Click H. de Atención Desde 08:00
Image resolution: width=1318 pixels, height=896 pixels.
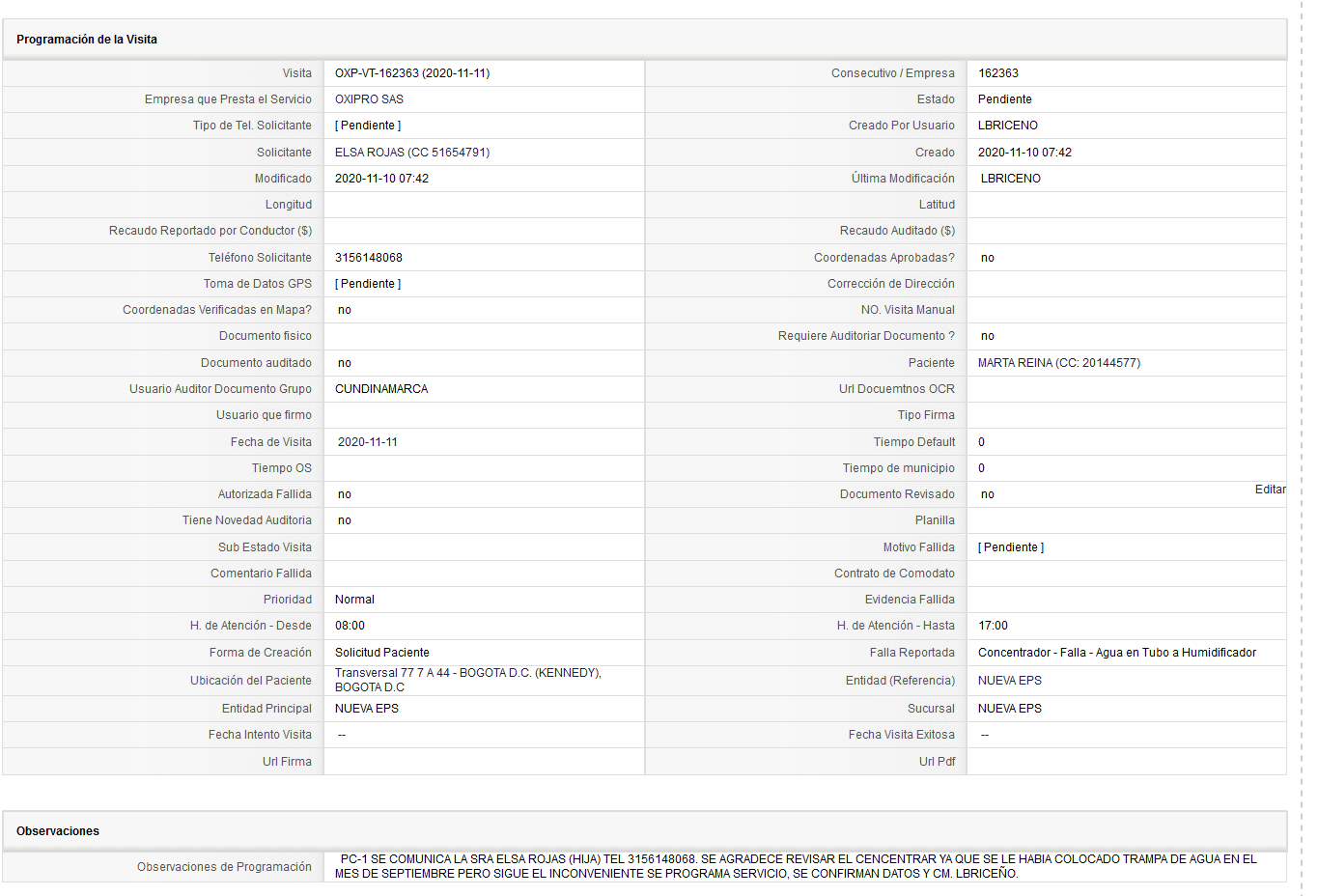[350, 626]
